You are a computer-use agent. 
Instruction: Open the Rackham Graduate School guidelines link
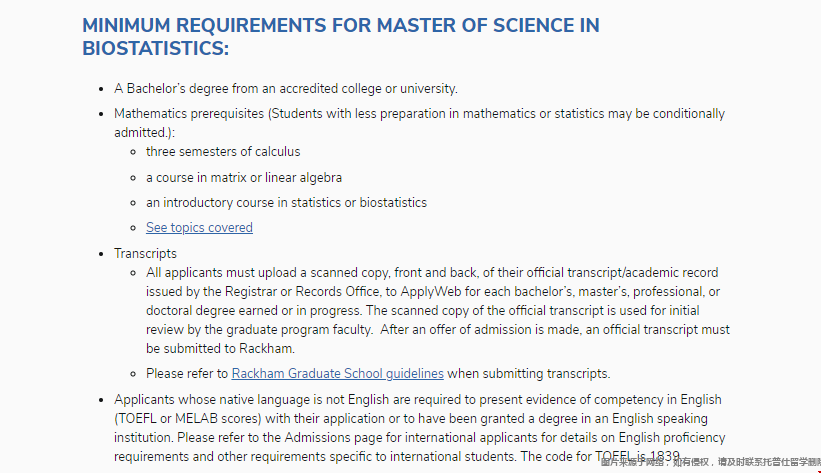tap(337, 373)
